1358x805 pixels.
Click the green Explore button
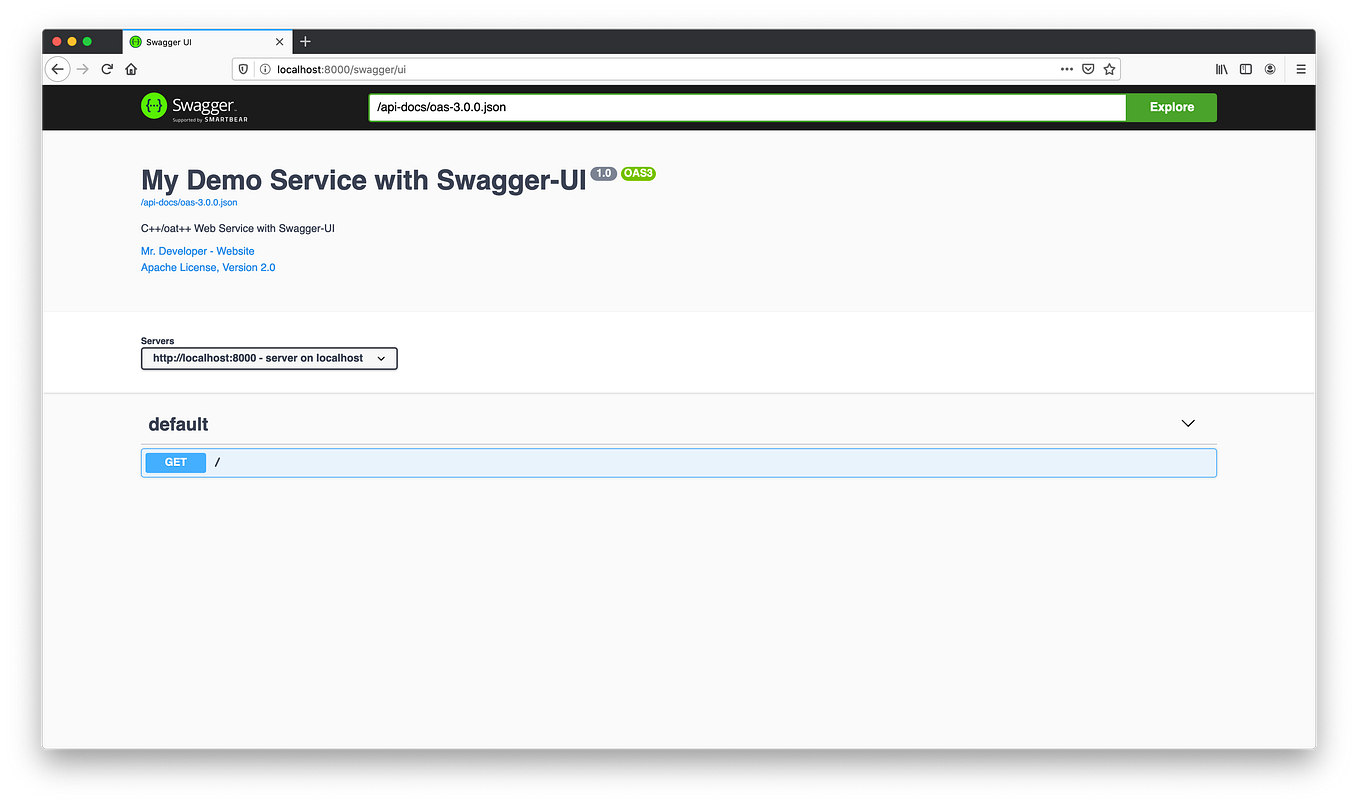[1170, 107]
